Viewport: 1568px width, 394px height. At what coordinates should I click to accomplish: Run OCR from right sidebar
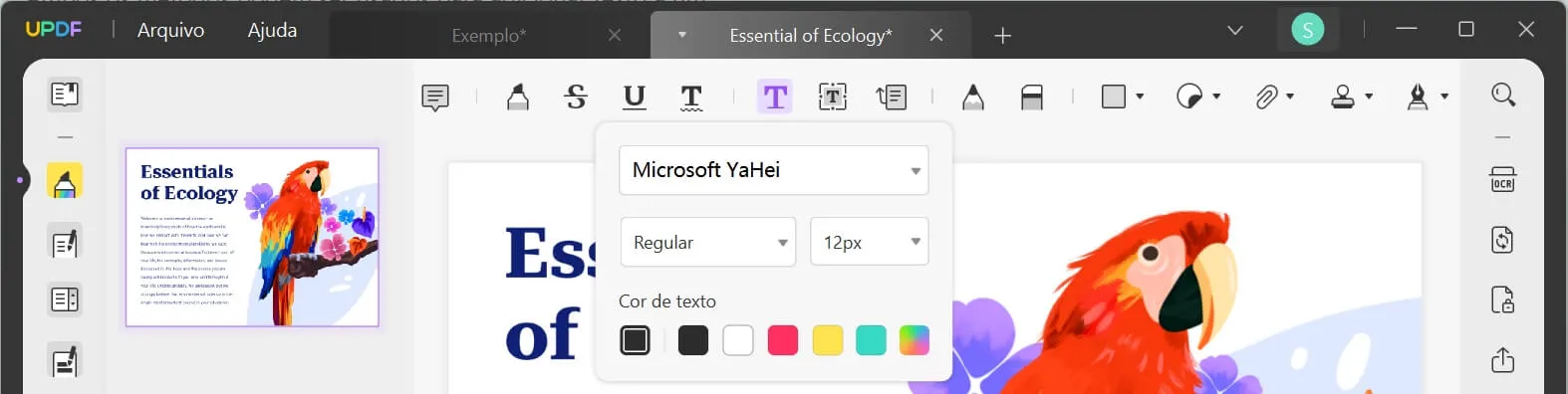point(1502,180)
